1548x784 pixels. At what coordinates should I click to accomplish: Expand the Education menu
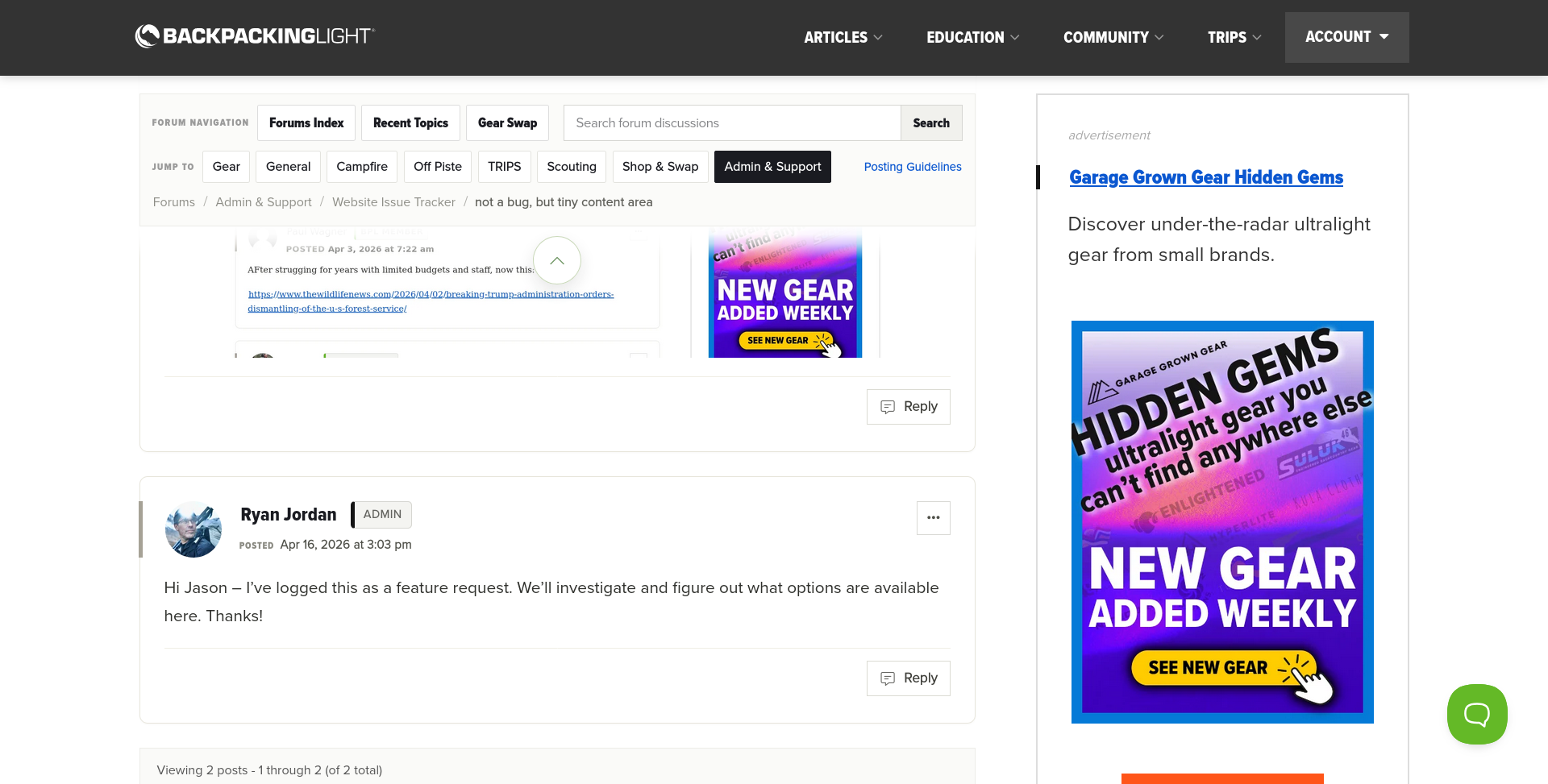pos(973,37)
